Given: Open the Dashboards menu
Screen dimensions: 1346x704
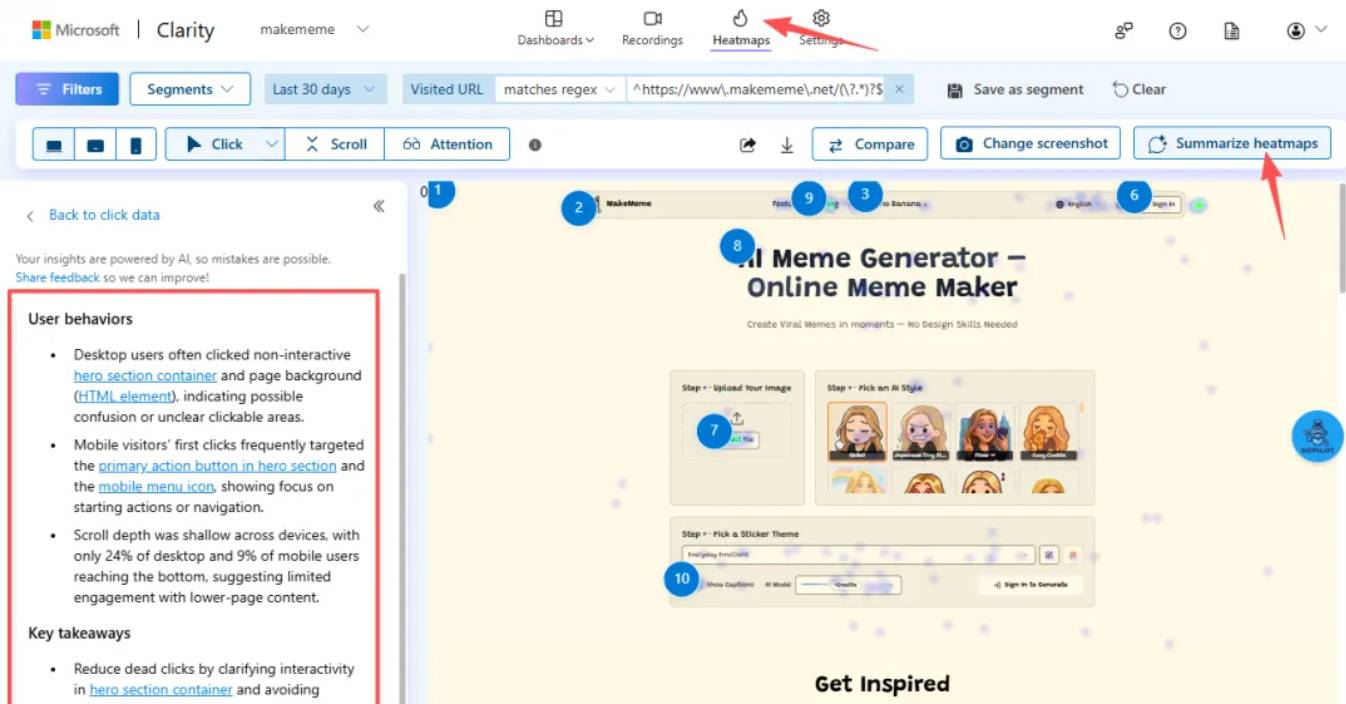Looking at the screenshot, I should pos(555,29).
